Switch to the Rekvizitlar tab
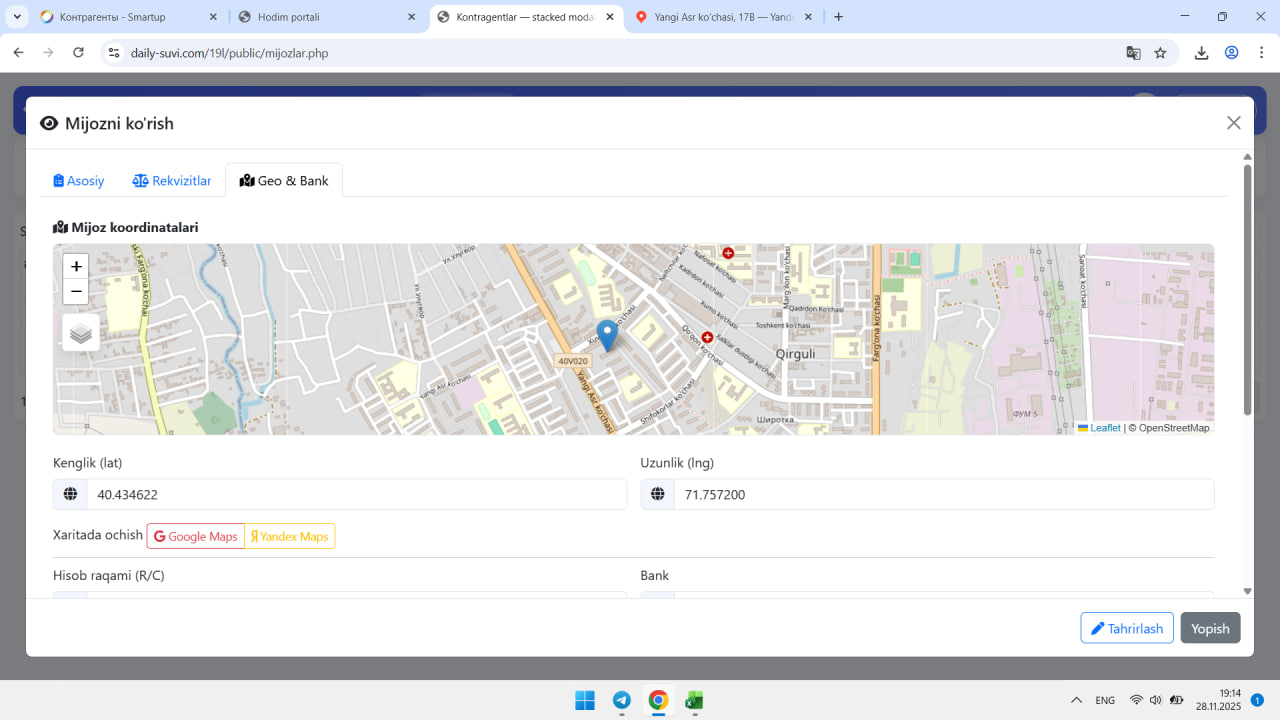Viewport: 1280px width, 720px height. pos(172,181)
